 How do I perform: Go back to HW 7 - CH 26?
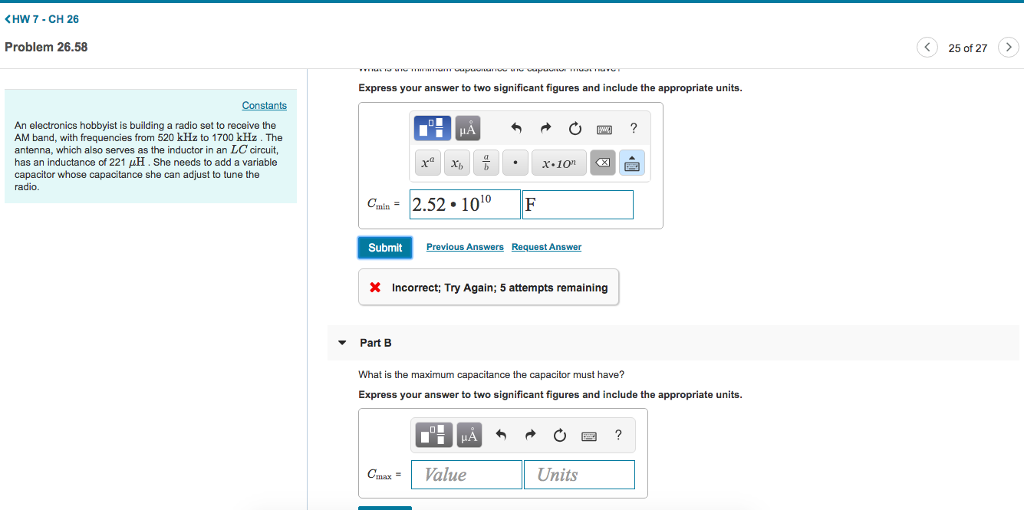41,20
